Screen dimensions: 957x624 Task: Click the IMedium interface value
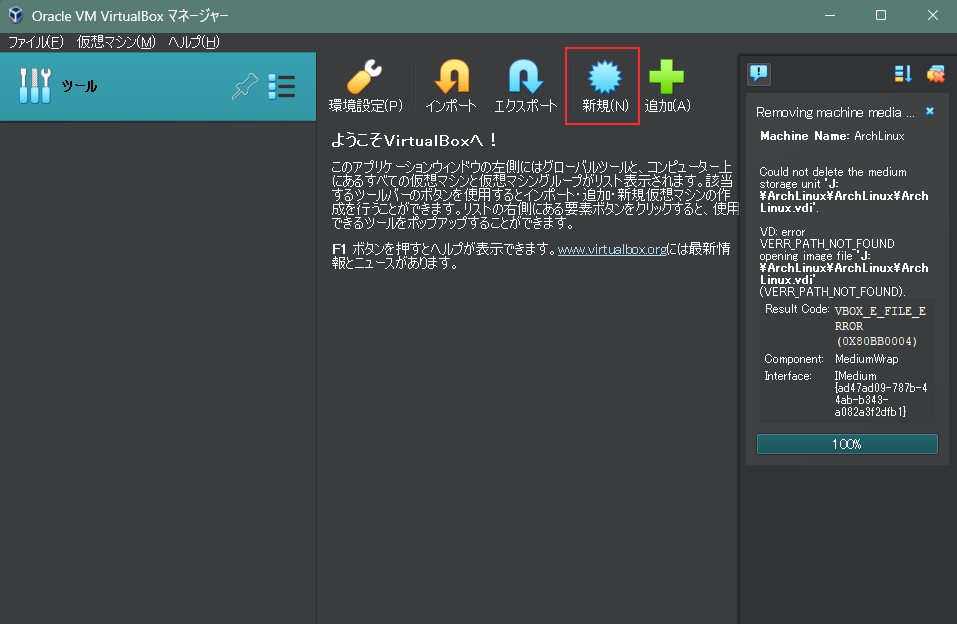(x=881, y=394)
